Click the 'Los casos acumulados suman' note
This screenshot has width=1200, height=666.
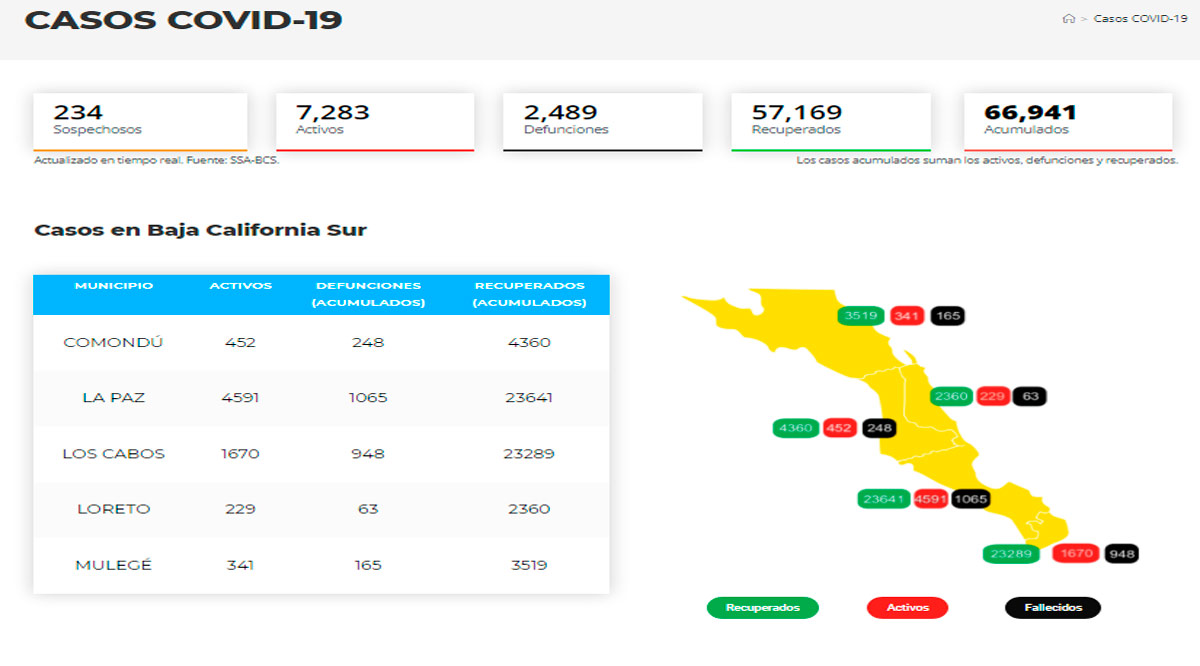click(987, 160)
